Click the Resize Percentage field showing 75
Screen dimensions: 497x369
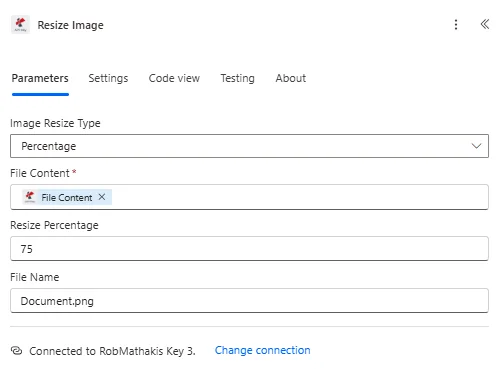pyautogui.click(x=249, y=249)
